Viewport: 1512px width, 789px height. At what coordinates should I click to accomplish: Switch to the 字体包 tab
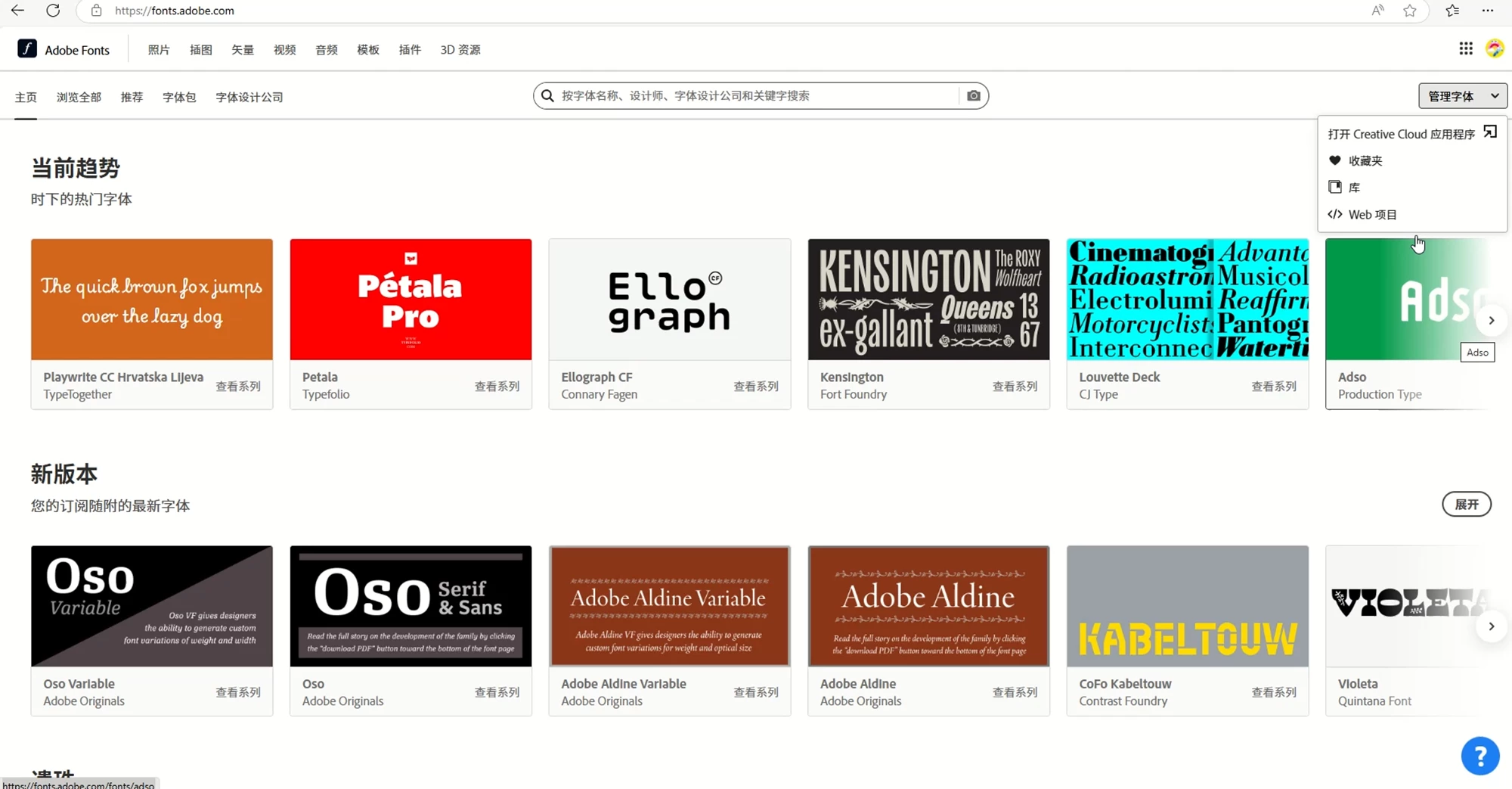click(x=179, y=98)
